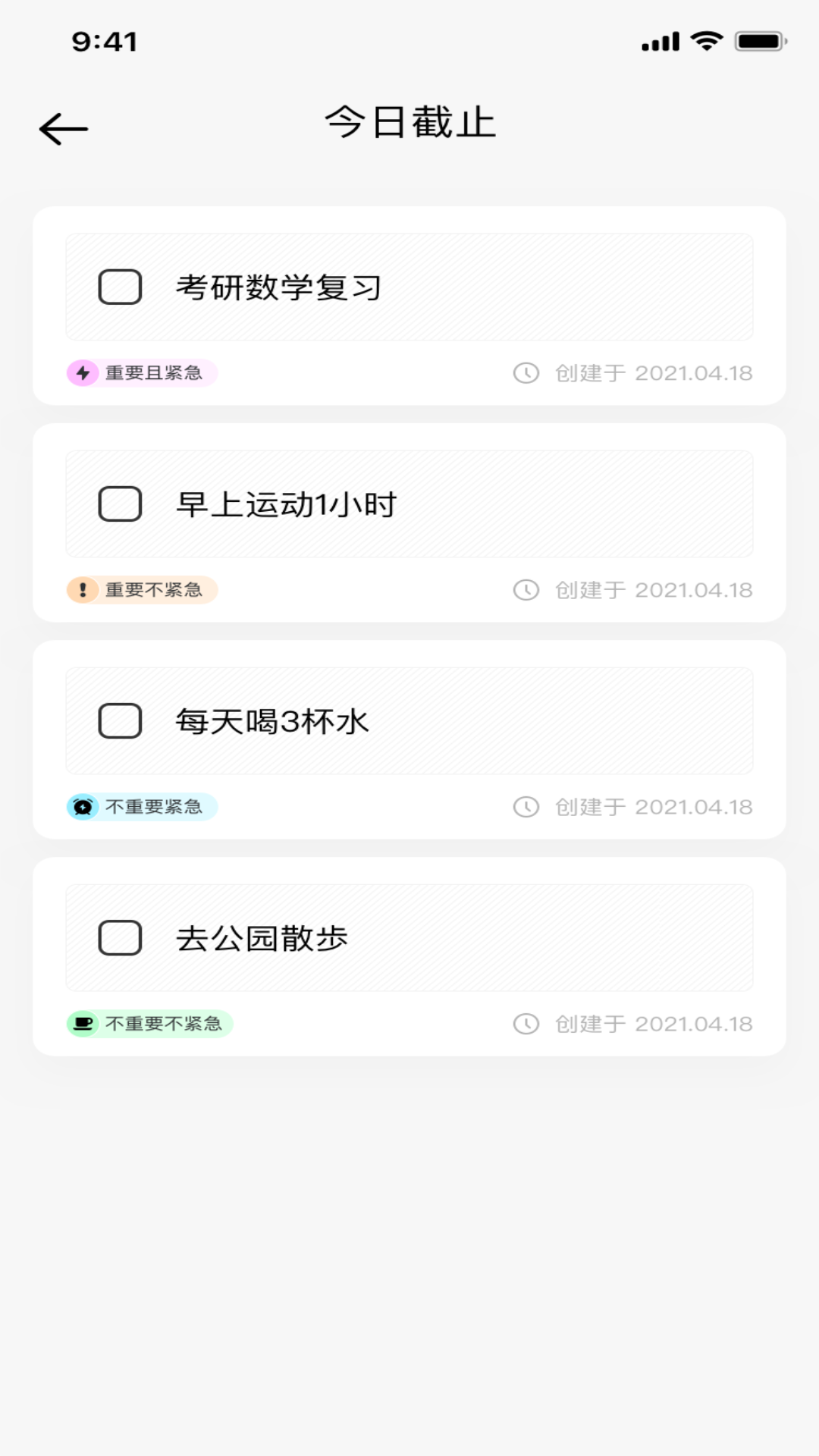This screenshot has width=819, height=1456.
Task: Check off 考研数学复习 task
Action: coord(120,287)
